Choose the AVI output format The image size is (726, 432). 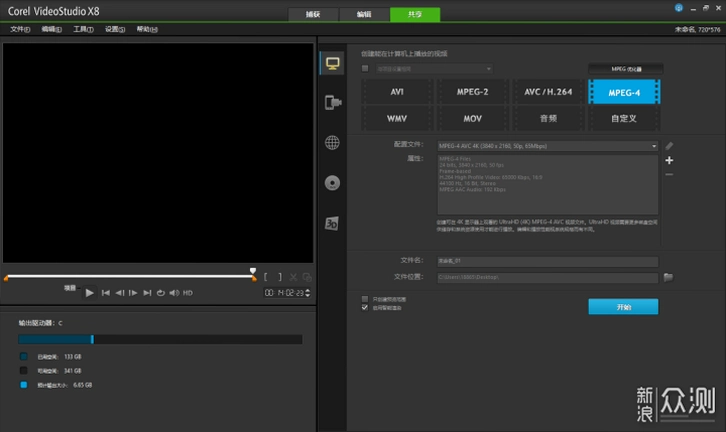[x=397, y=92]
